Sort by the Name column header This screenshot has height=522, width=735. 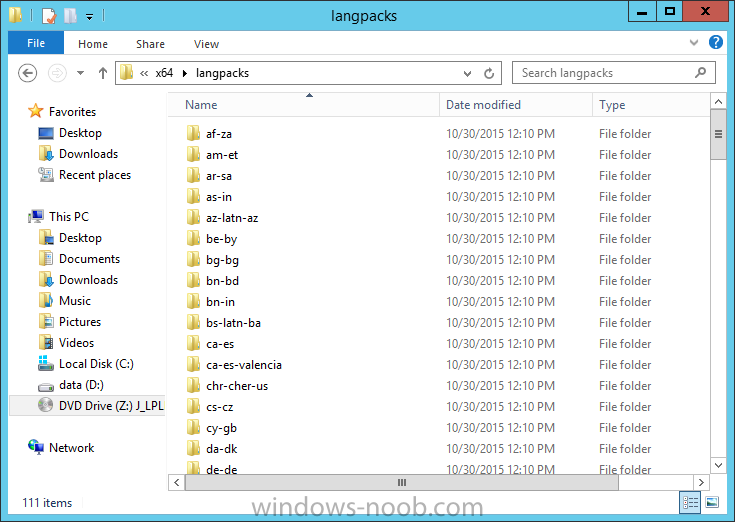(303, 105)
